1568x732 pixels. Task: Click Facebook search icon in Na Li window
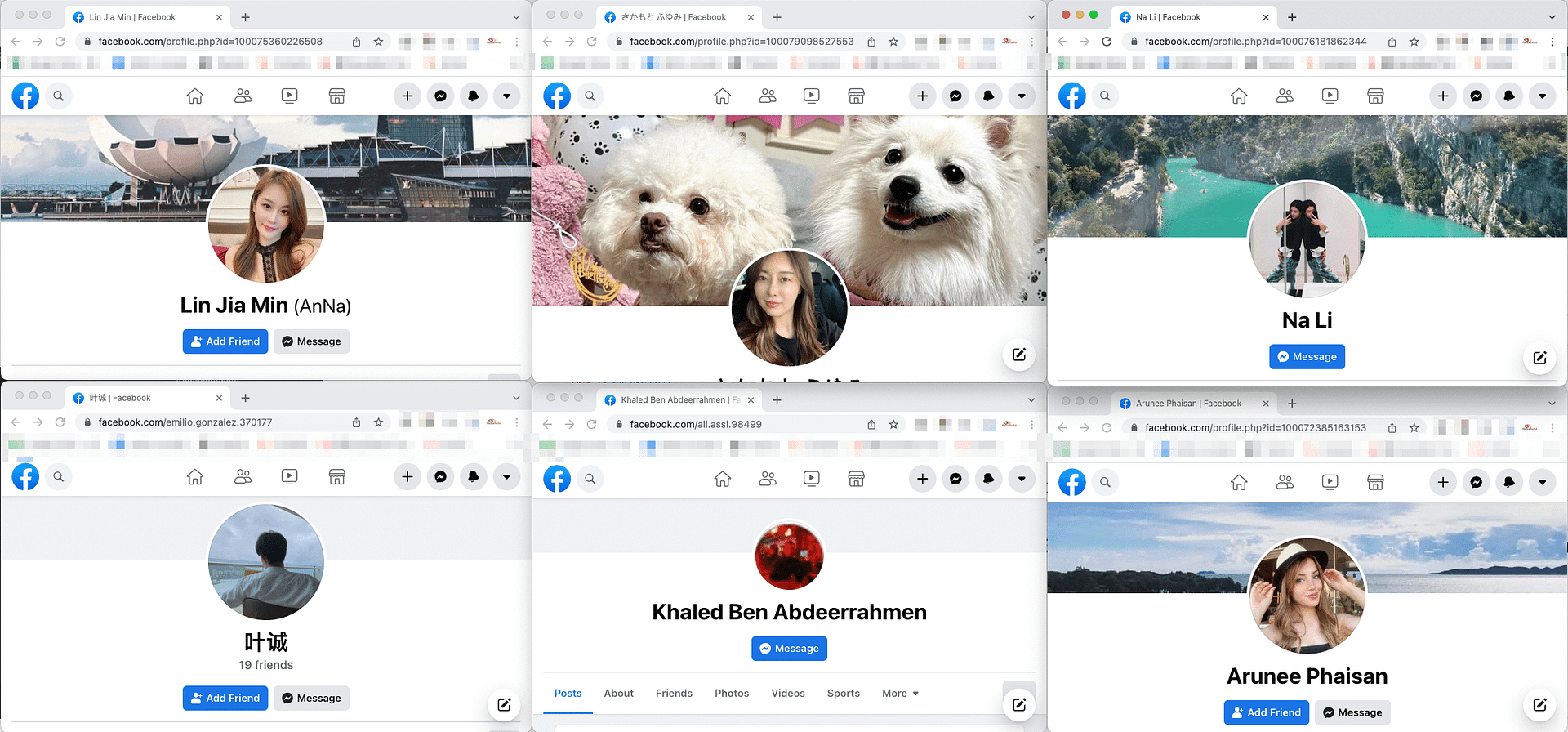1105,96
